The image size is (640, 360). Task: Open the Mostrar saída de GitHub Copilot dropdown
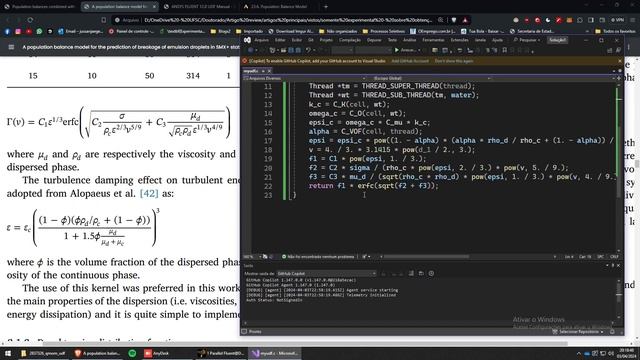coord(326,273)
